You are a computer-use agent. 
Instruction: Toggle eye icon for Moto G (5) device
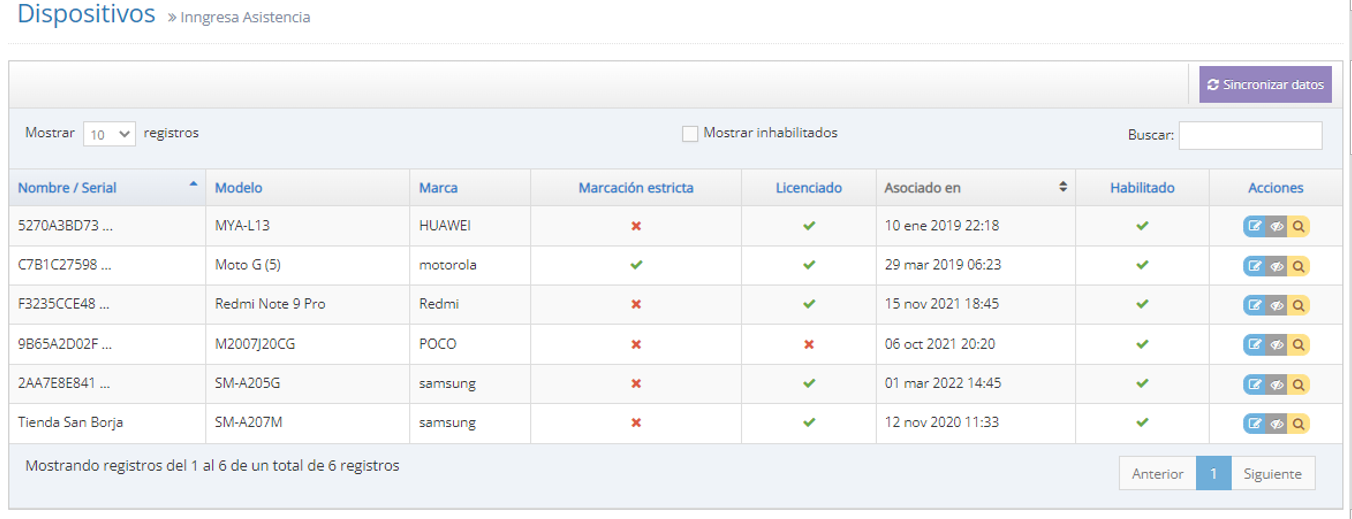click(1276, 266)
